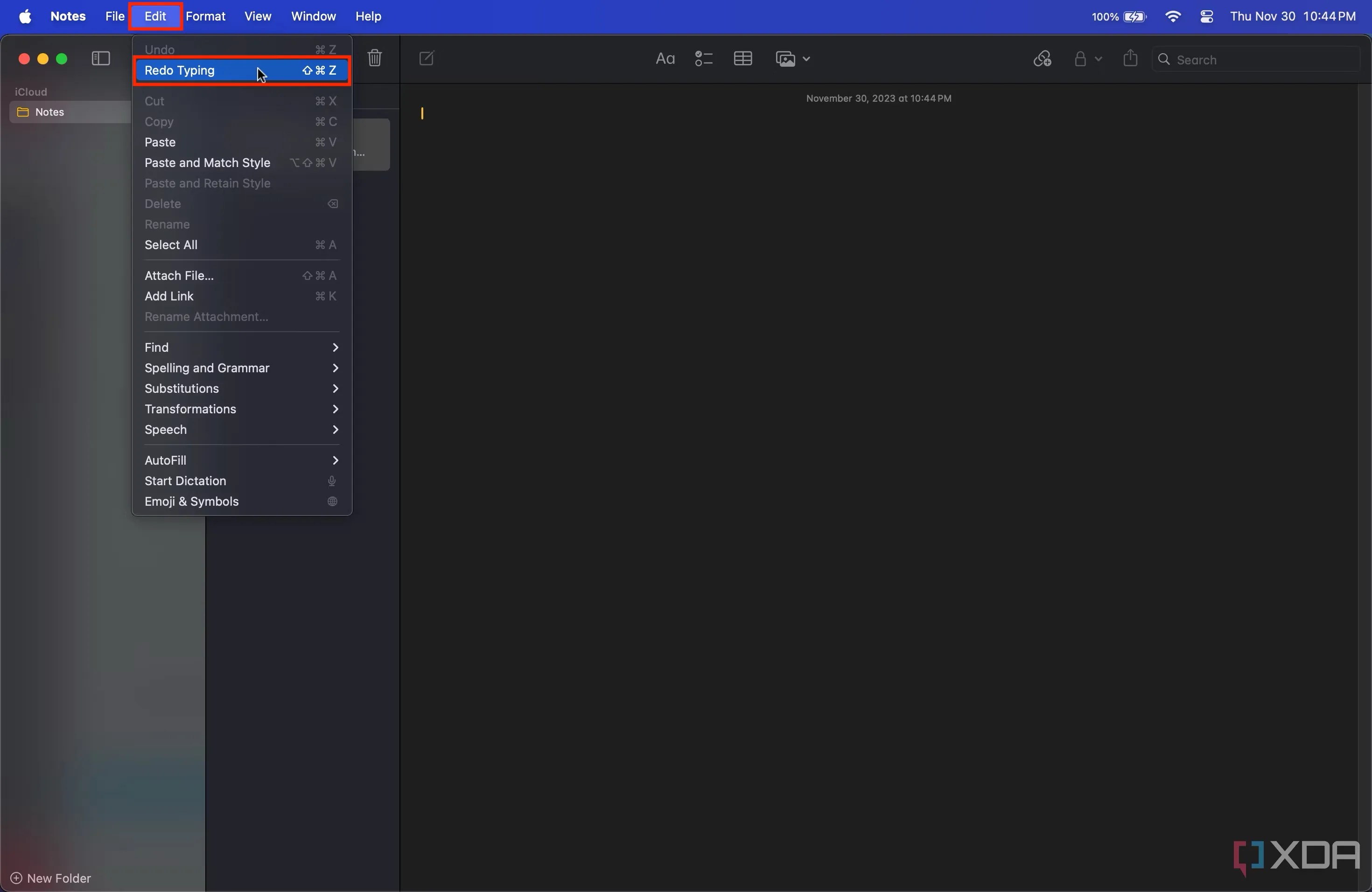This screenshot has width=1372, height=892.
Task: Click the collaboration link icon
Action: [1042, 59]
